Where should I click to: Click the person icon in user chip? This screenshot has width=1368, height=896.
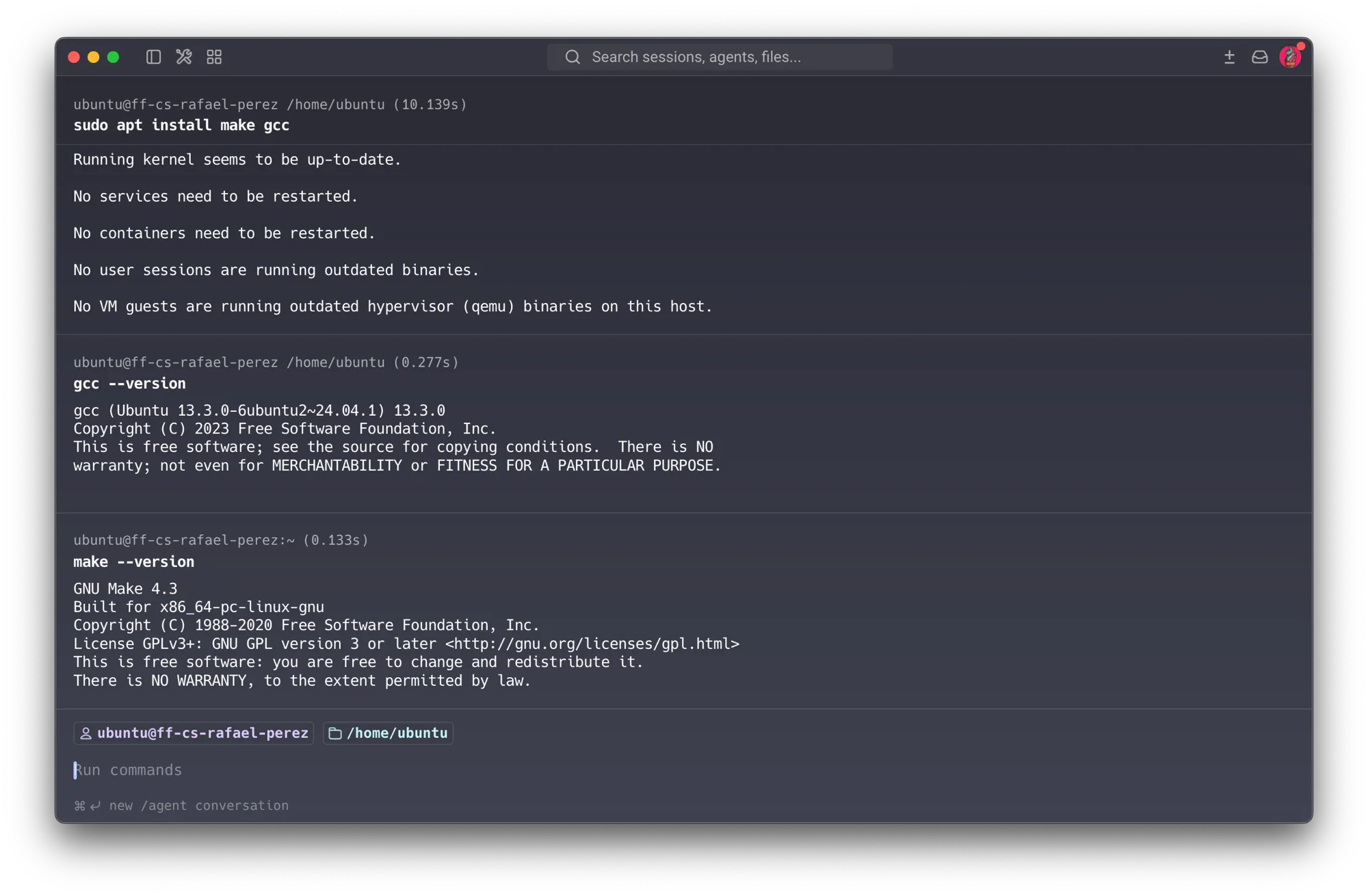coord(85,733)
